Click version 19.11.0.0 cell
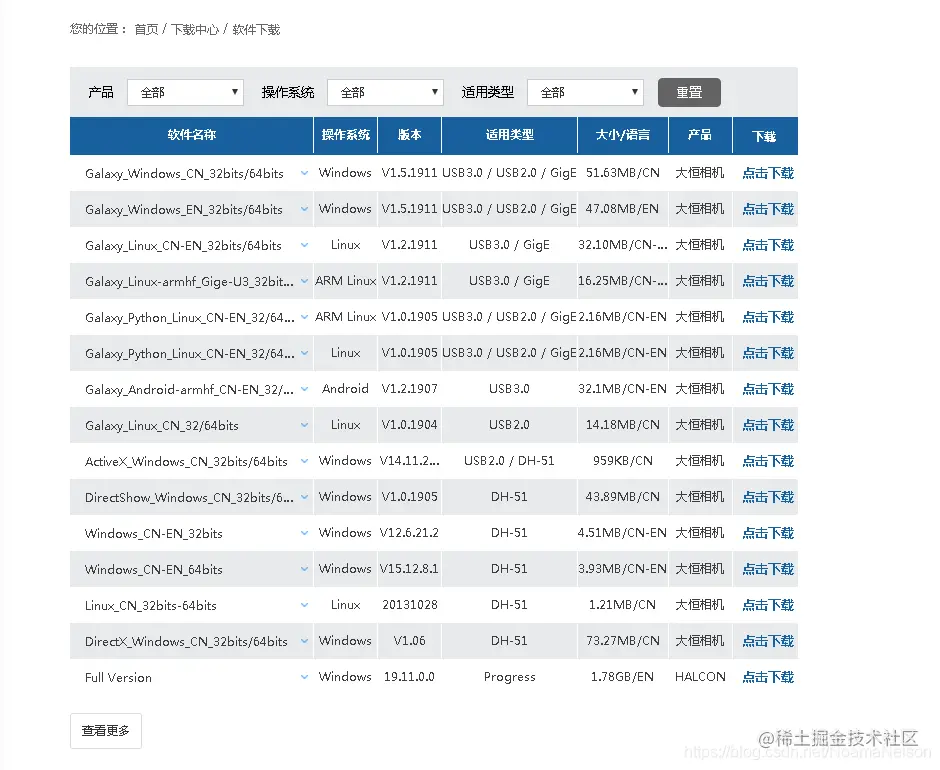940x770 pixels. click(x=409, y=677)
